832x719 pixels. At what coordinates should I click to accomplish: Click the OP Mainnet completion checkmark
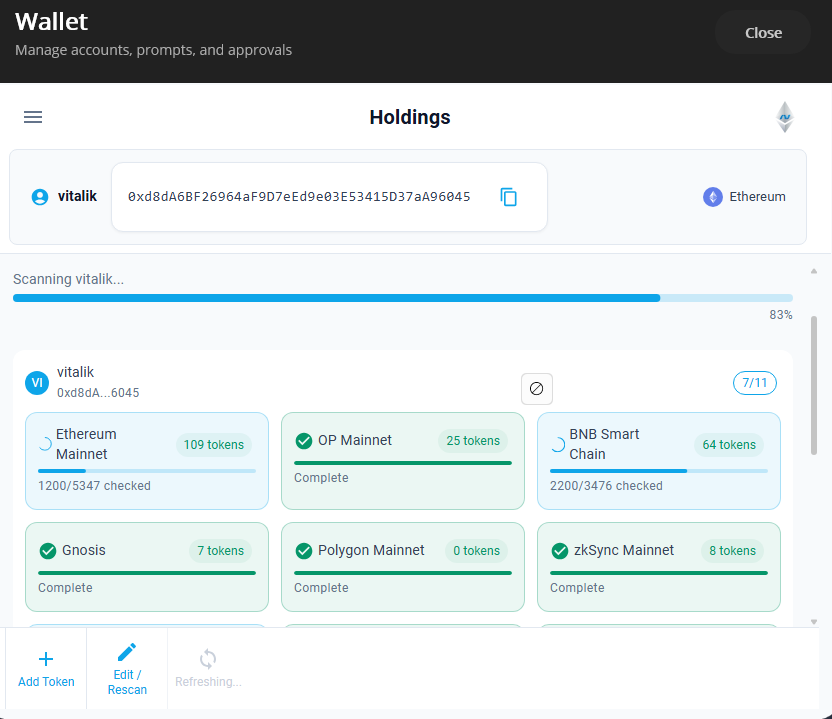303,440
